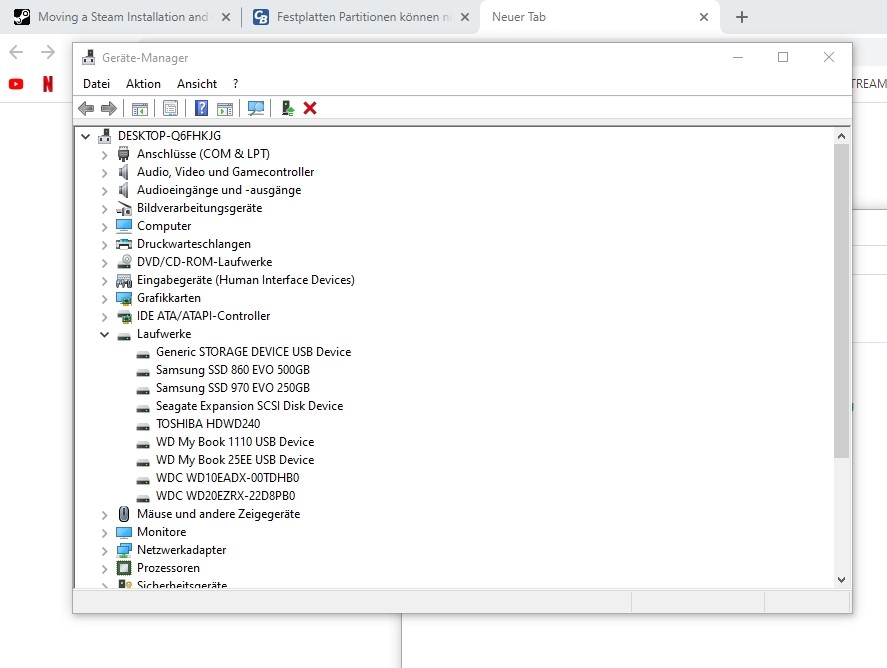Expand Anschlüsse (COM & LPT)

[104, 154]
